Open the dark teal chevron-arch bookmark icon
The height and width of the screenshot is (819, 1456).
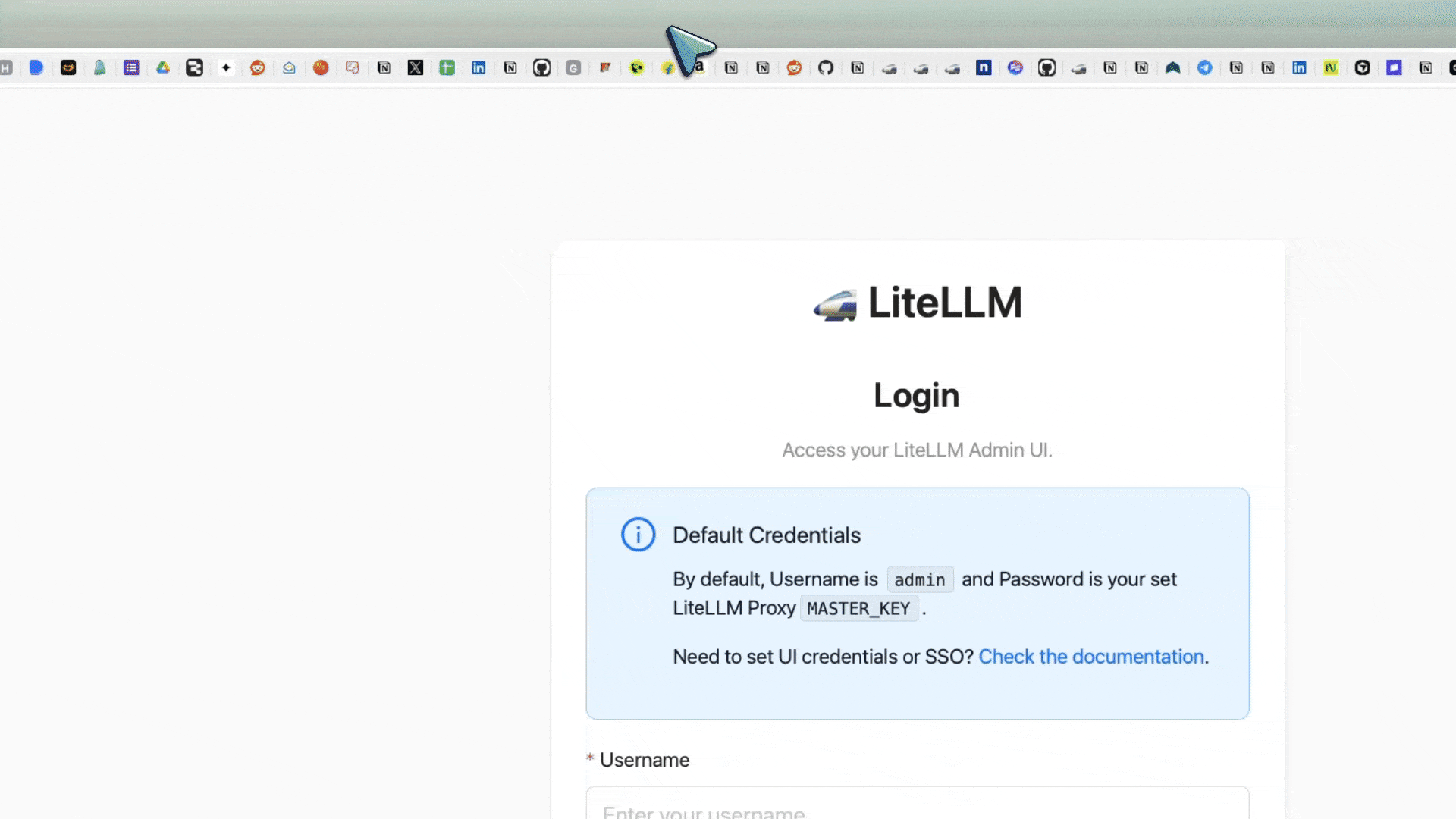pos(1172,68)
